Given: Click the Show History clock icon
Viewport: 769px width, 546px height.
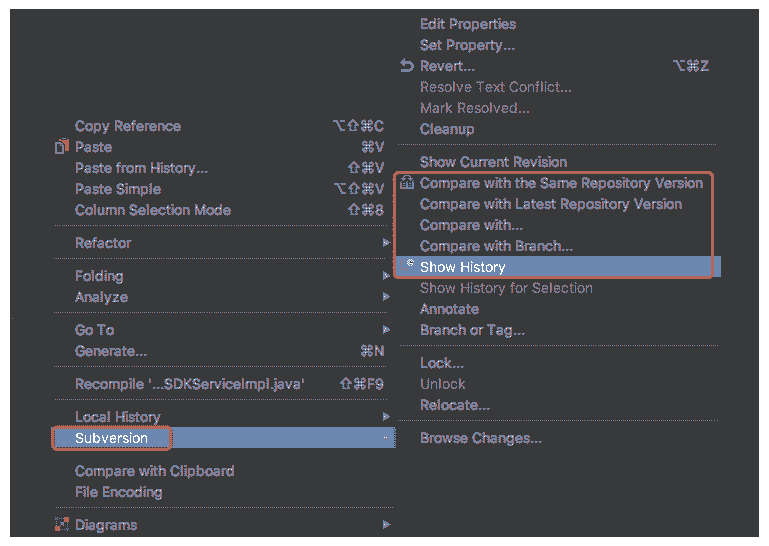Looking at the screenshot, I should 410,266.
